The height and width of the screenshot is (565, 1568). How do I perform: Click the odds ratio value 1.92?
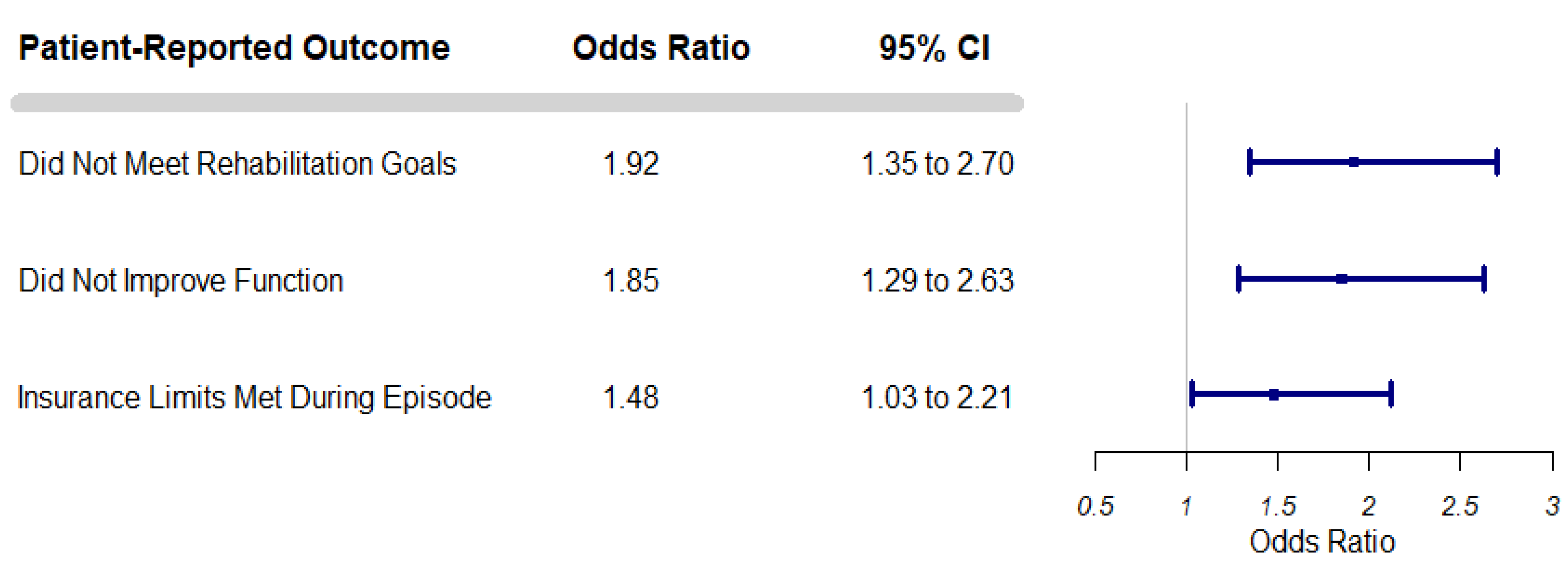click(631, 163)
